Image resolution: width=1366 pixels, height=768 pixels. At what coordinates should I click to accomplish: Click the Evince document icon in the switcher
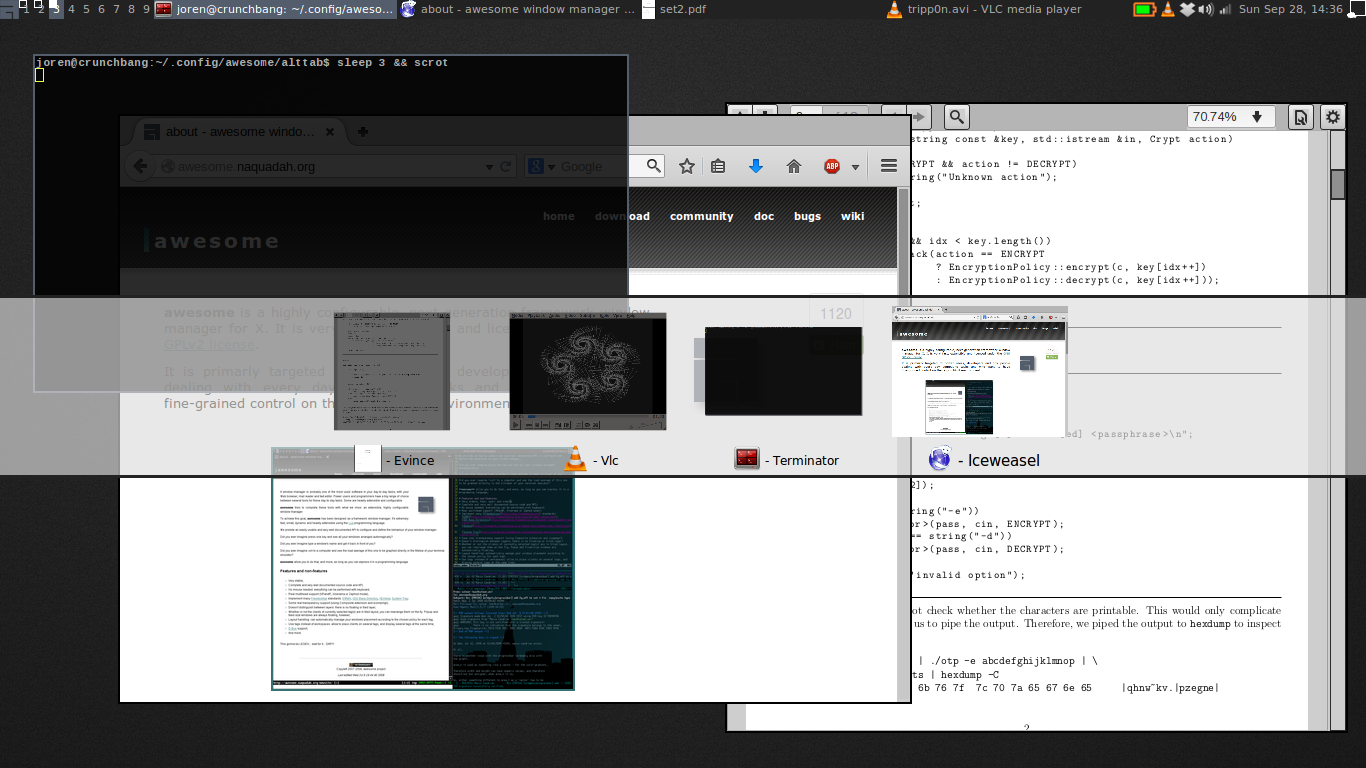[368, 459]
